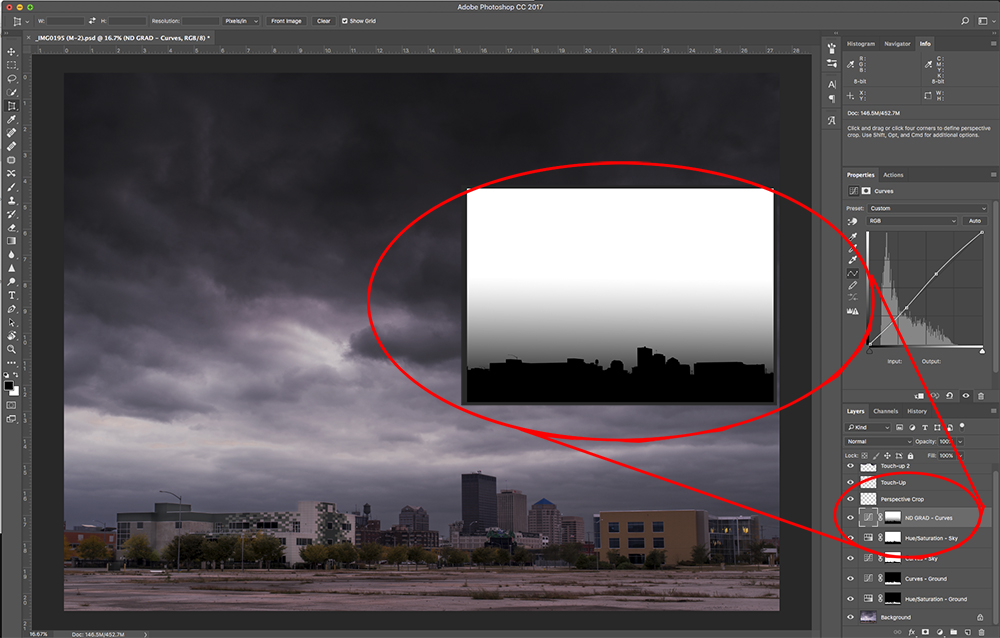Open the Kind filter dropdown
The height and width of the screenshot is (638, 1000).
pyautogui.click(x=868, y=427)
